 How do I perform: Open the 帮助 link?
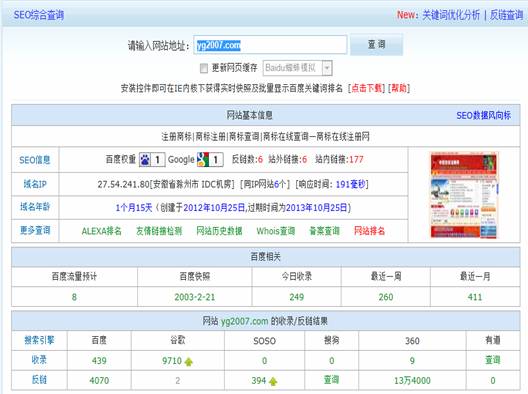click(x=399, y=88)
